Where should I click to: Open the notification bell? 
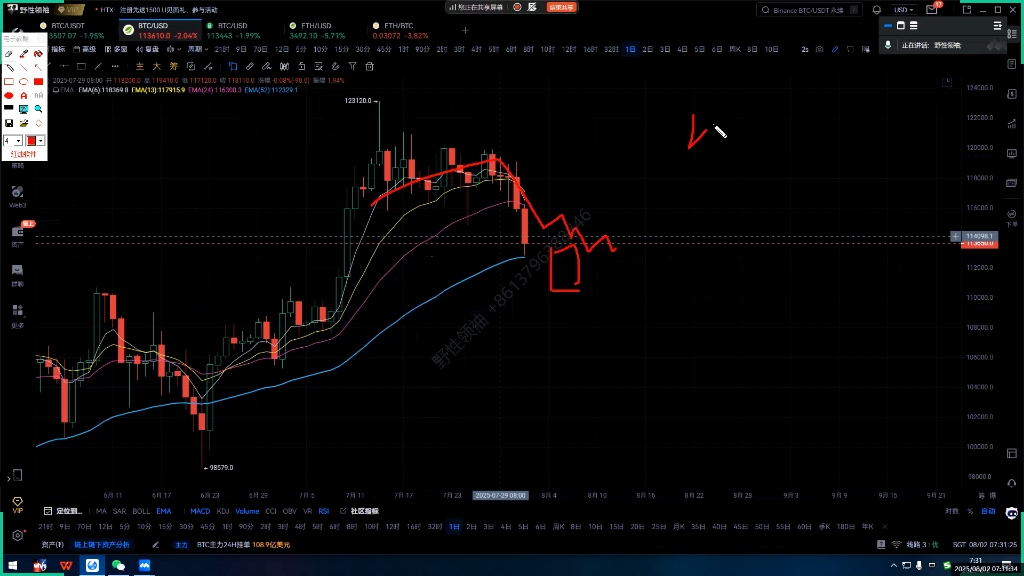coord(877,10)
